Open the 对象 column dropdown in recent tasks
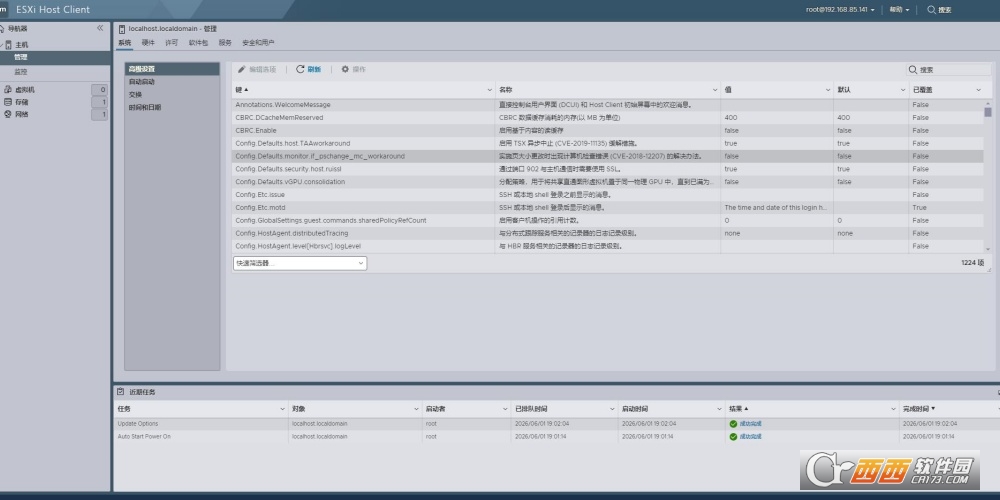Screen dimensions: 1000x500 click(x=416, y=408)
